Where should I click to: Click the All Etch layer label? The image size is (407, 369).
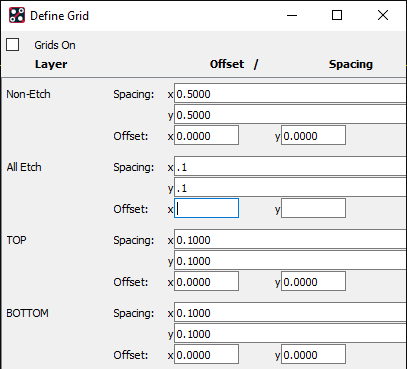pos(24,167)
